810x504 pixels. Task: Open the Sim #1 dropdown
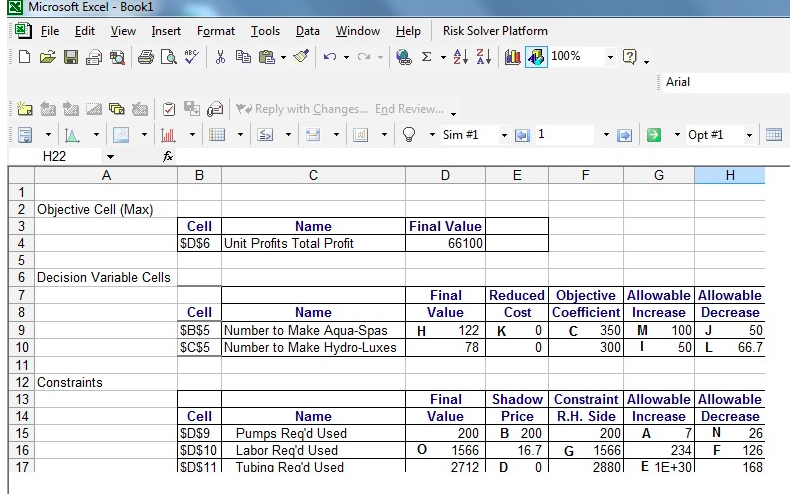pyautogui.click(x=503, y=134)
